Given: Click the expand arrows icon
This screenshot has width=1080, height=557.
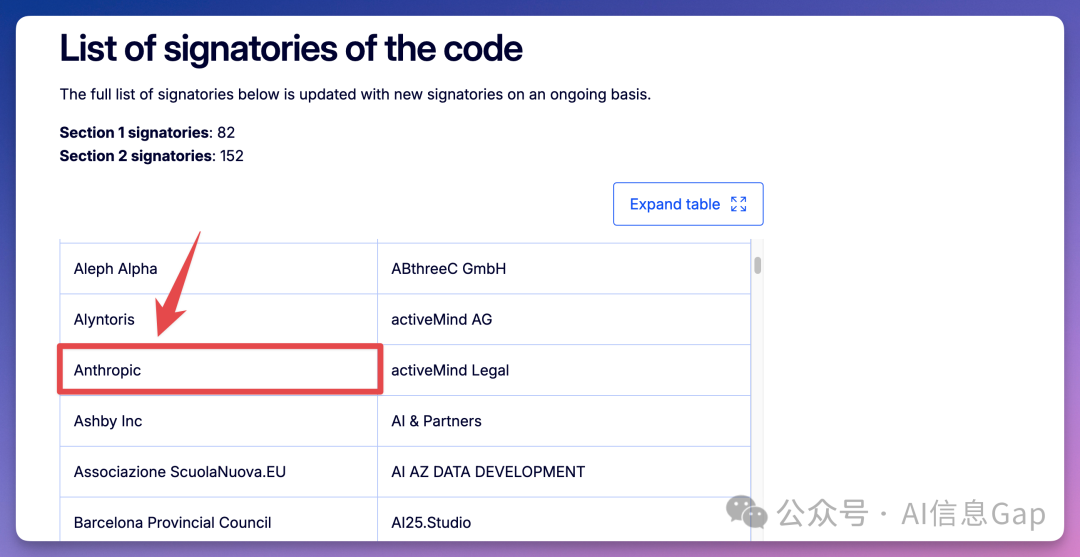Looking at the screenshot, I should coord(738,204).
